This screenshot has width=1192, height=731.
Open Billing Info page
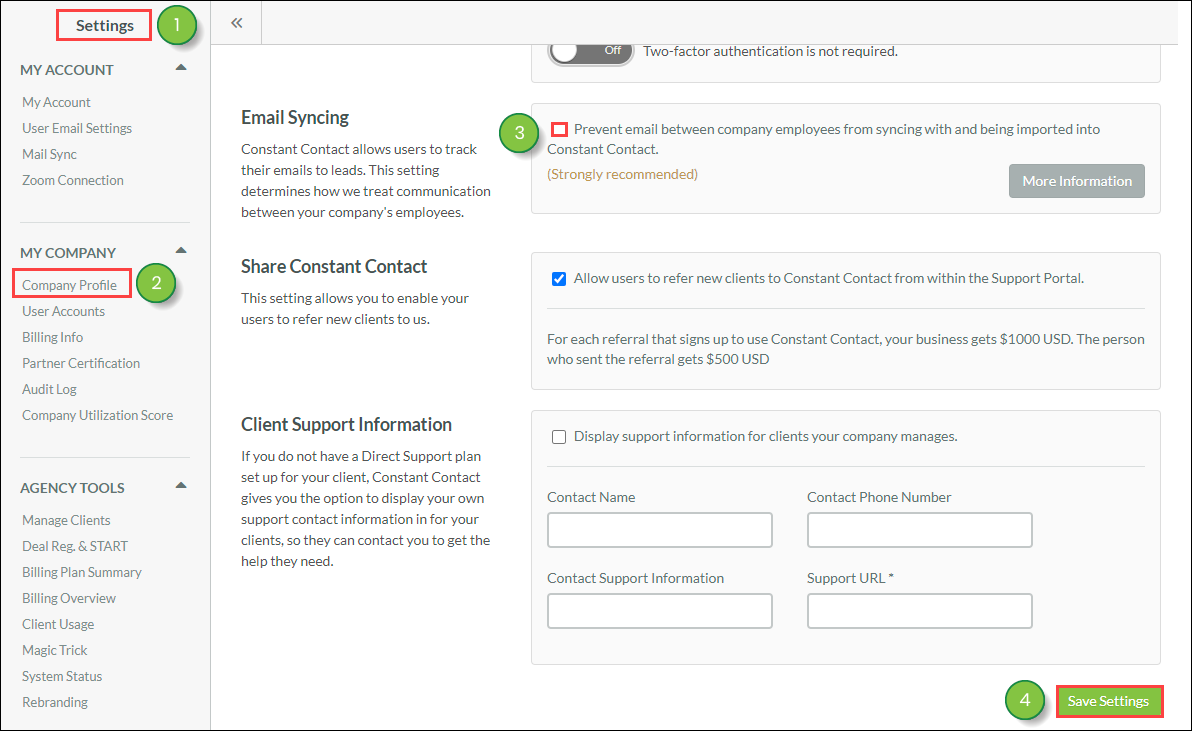coord(52,337)
